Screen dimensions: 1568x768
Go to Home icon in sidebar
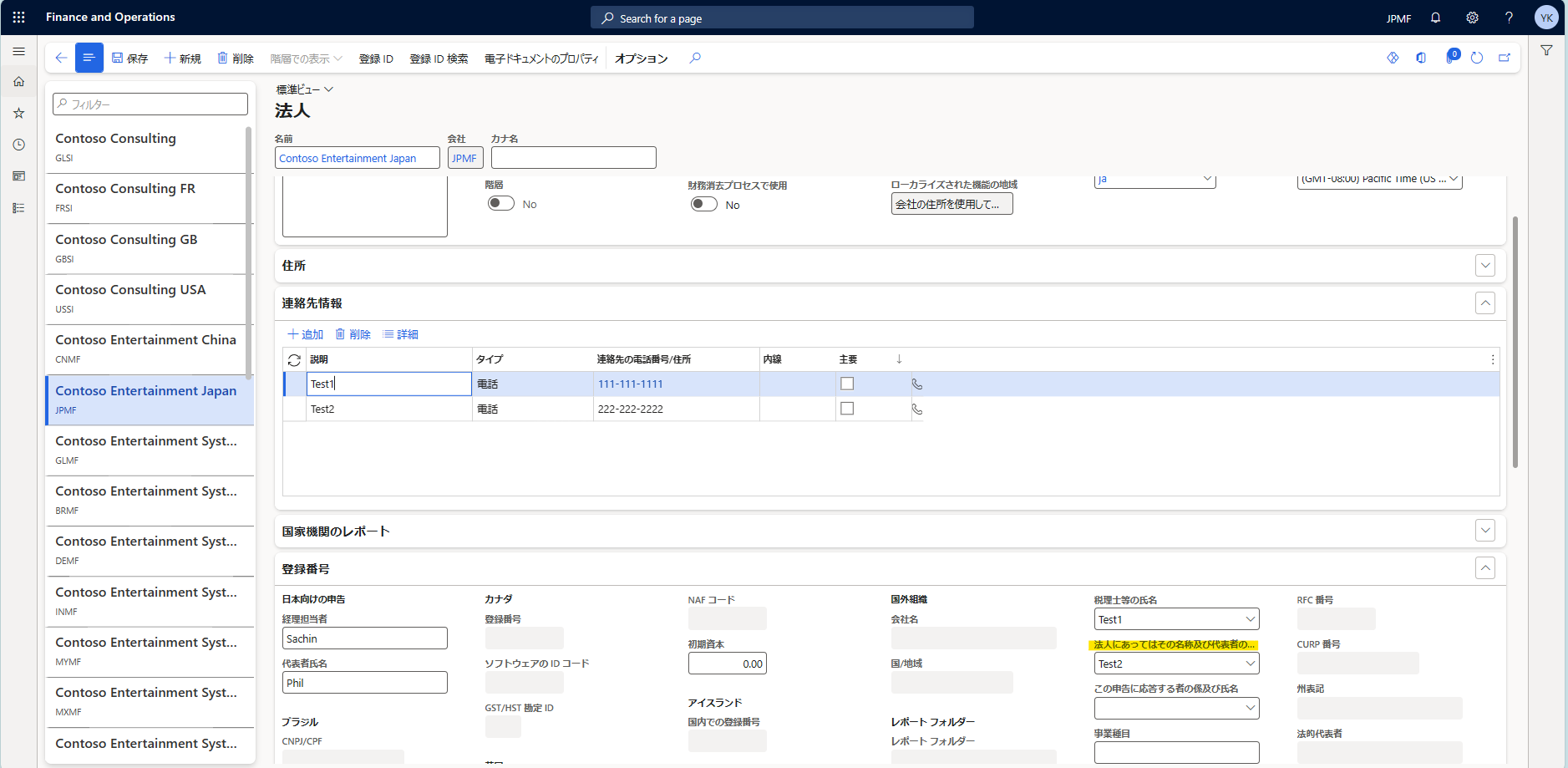(18, 82)
